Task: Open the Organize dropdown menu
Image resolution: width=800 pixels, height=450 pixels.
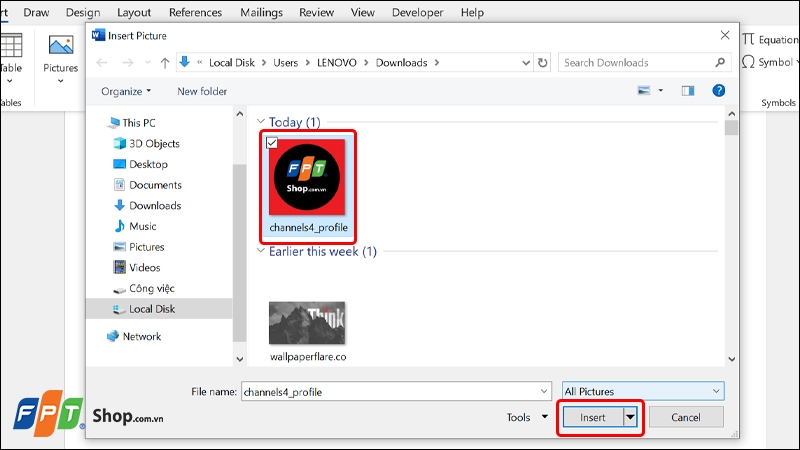Action: click(x=126, y=91)
